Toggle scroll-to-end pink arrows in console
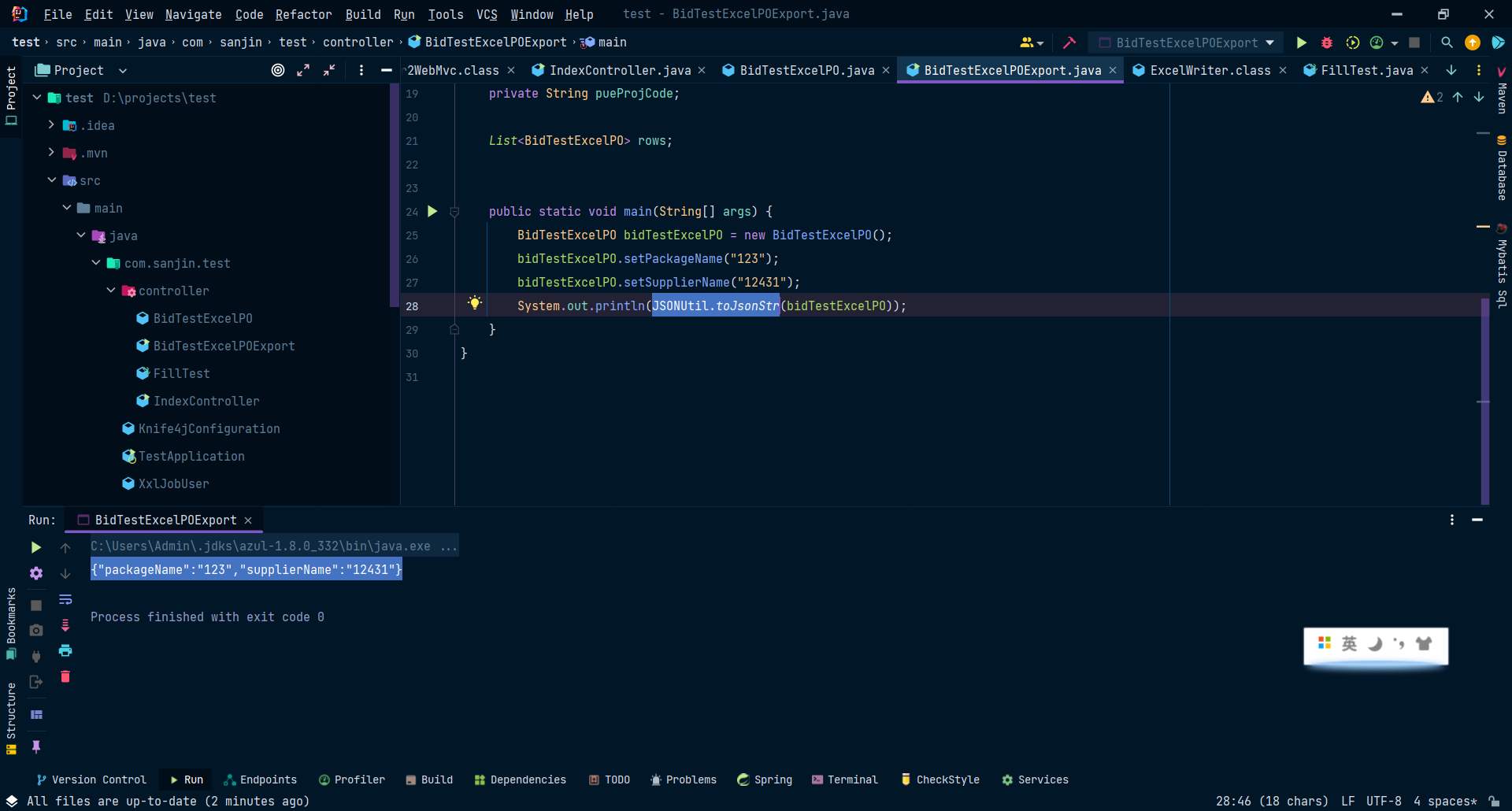Viewport: 1512px width, 811px height. 65,625
